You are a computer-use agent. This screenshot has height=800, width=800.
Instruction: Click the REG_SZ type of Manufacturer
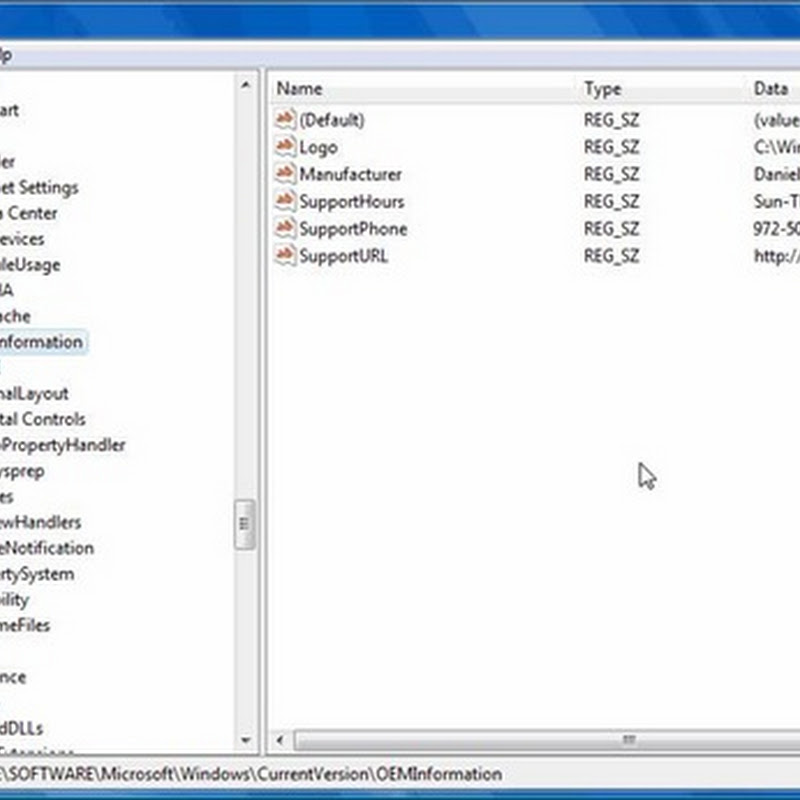pos(611,174)
